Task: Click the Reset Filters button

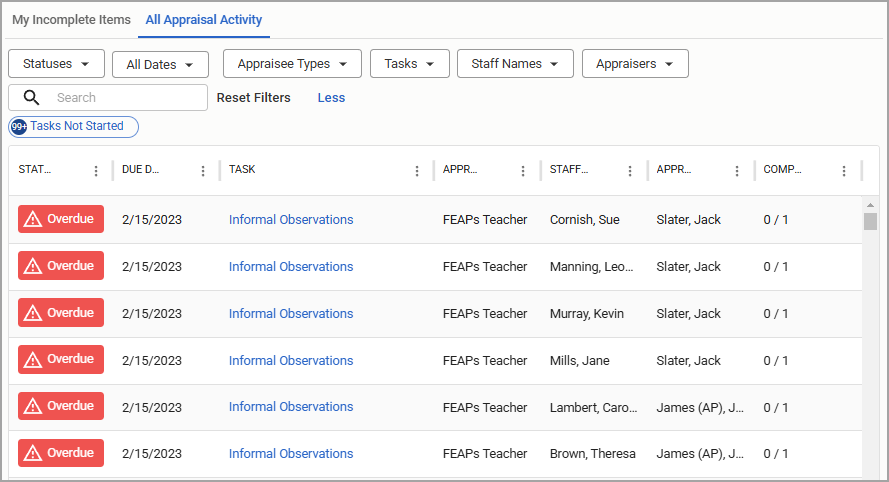Action: 253,98
